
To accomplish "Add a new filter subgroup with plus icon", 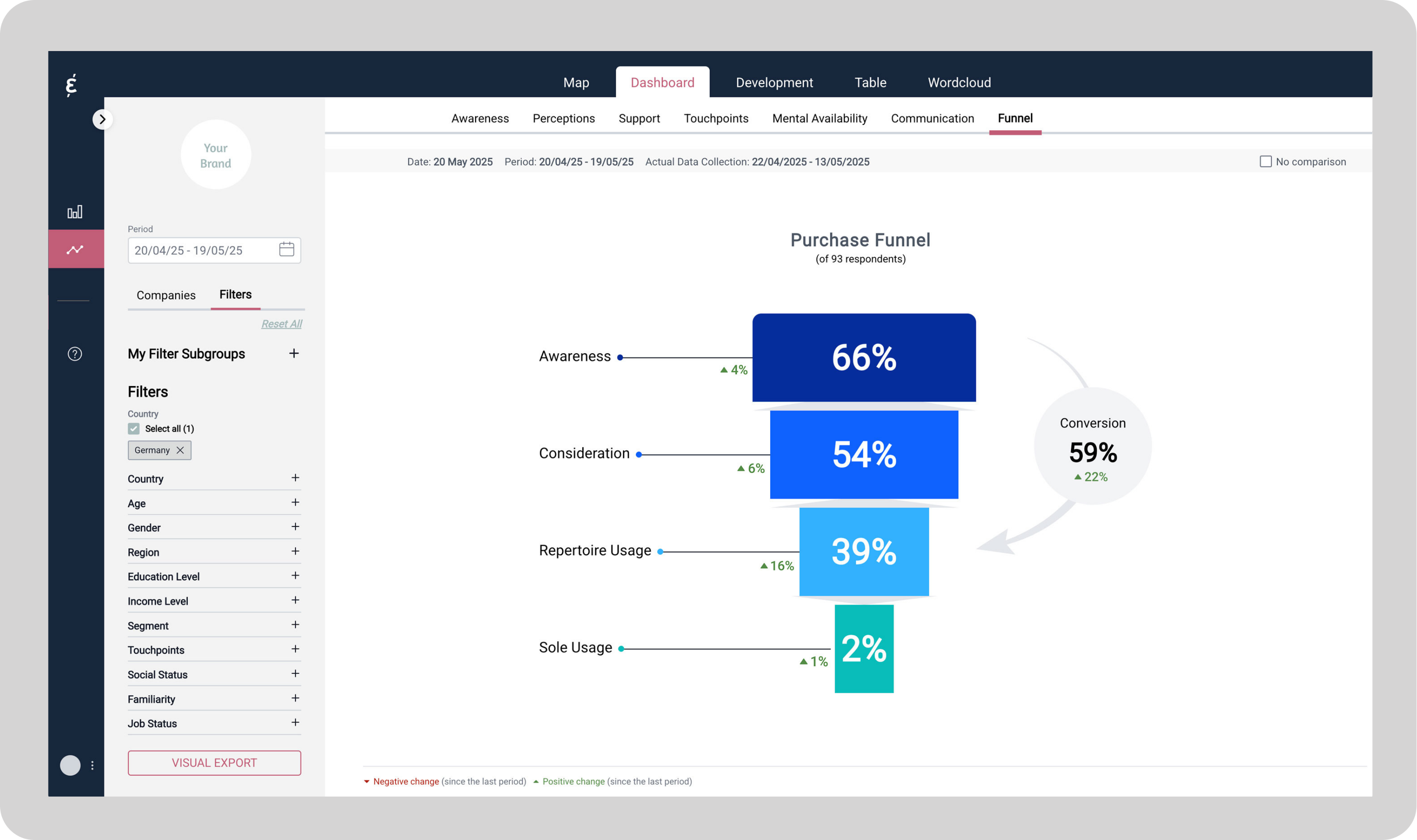I will coord(294,354).
